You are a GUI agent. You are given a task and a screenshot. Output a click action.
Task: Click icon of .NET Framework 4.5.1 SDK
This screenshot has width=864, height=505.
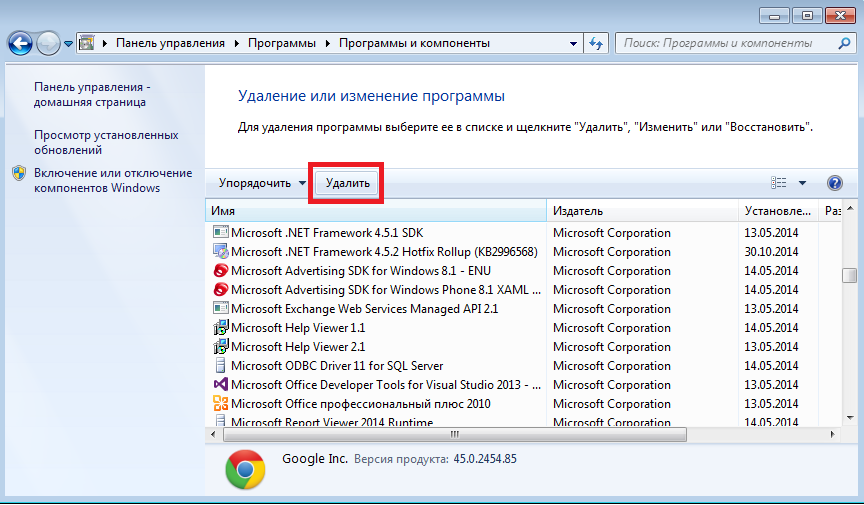220,232
